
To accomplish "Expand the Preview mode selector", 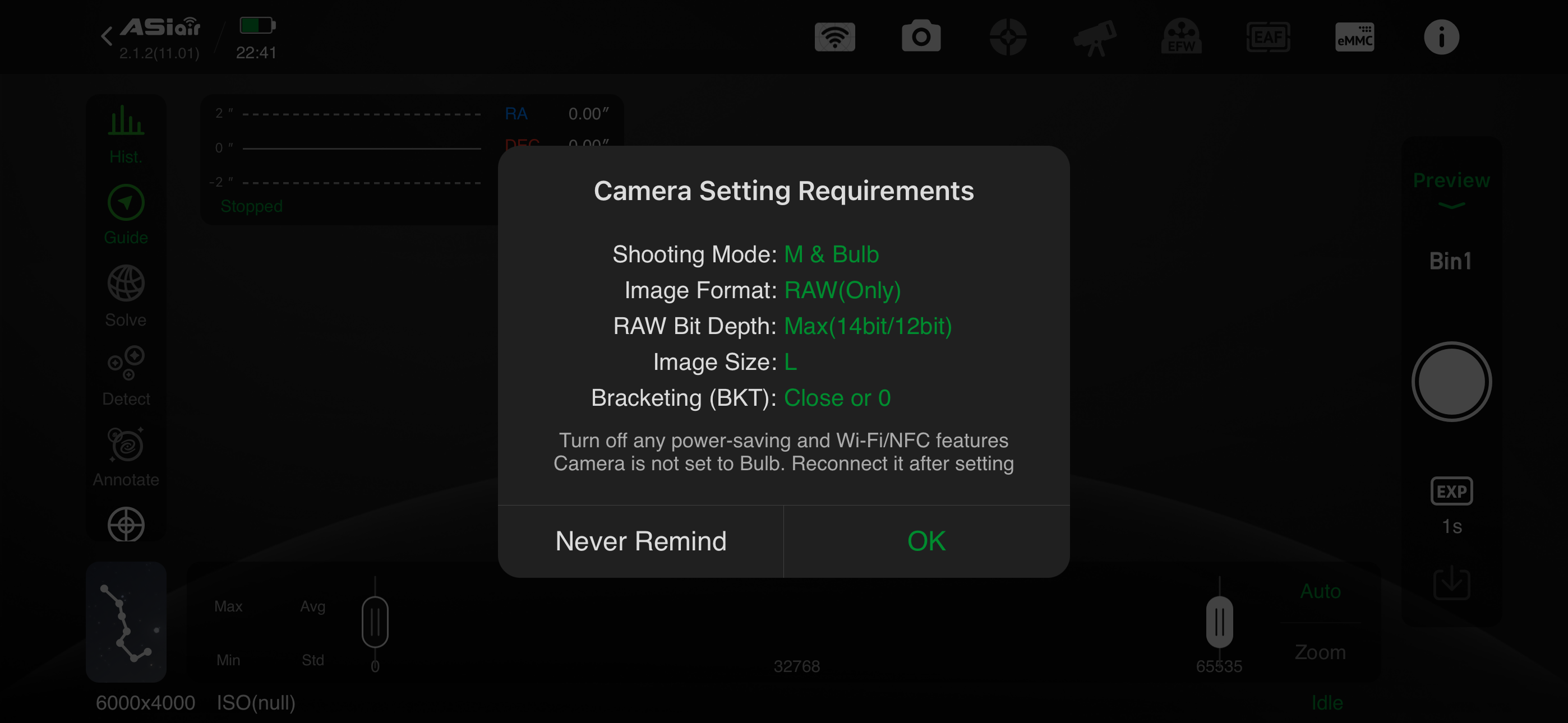I will click(1451, 189).
